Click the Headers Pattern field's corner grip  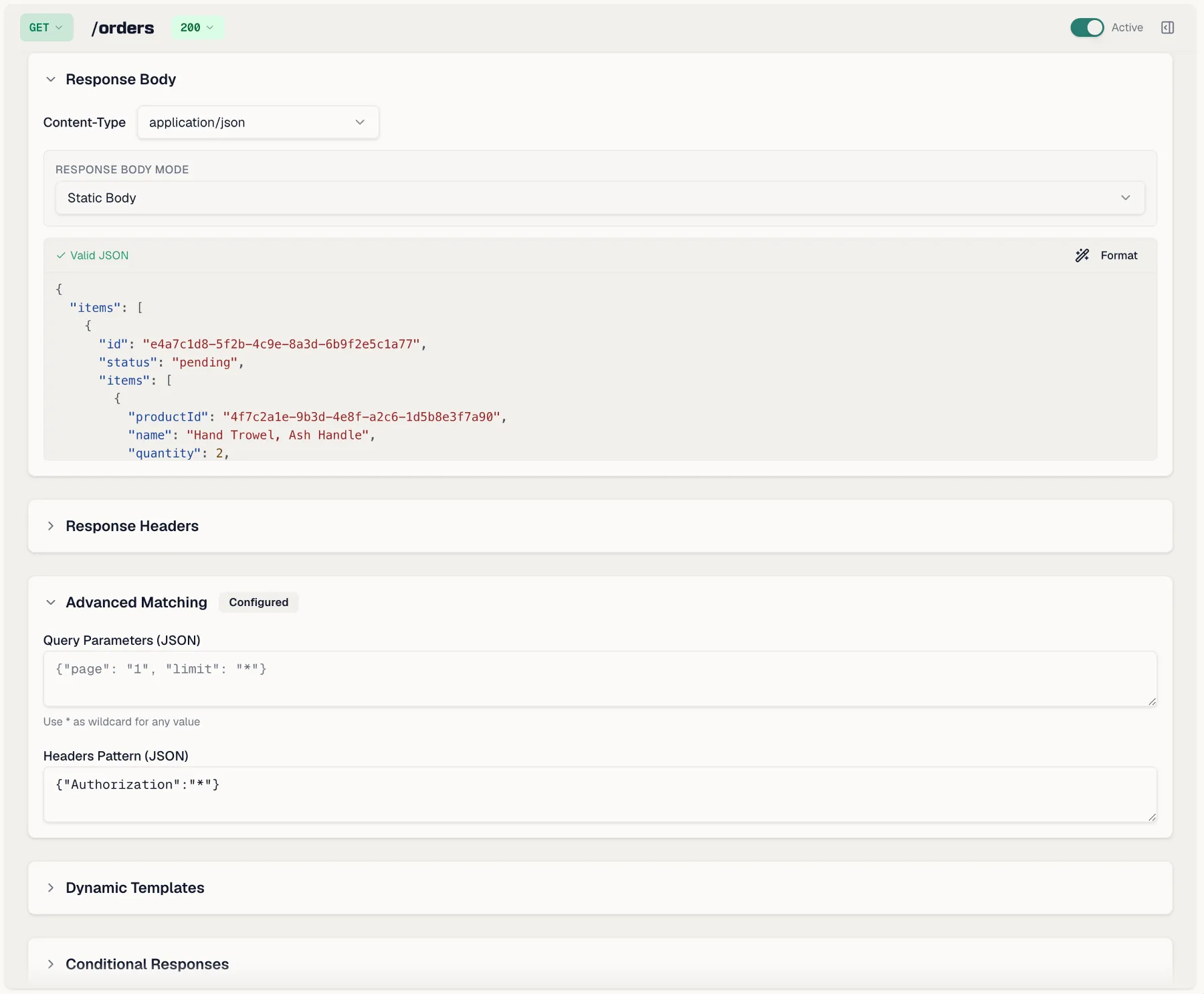(1152, 817)
